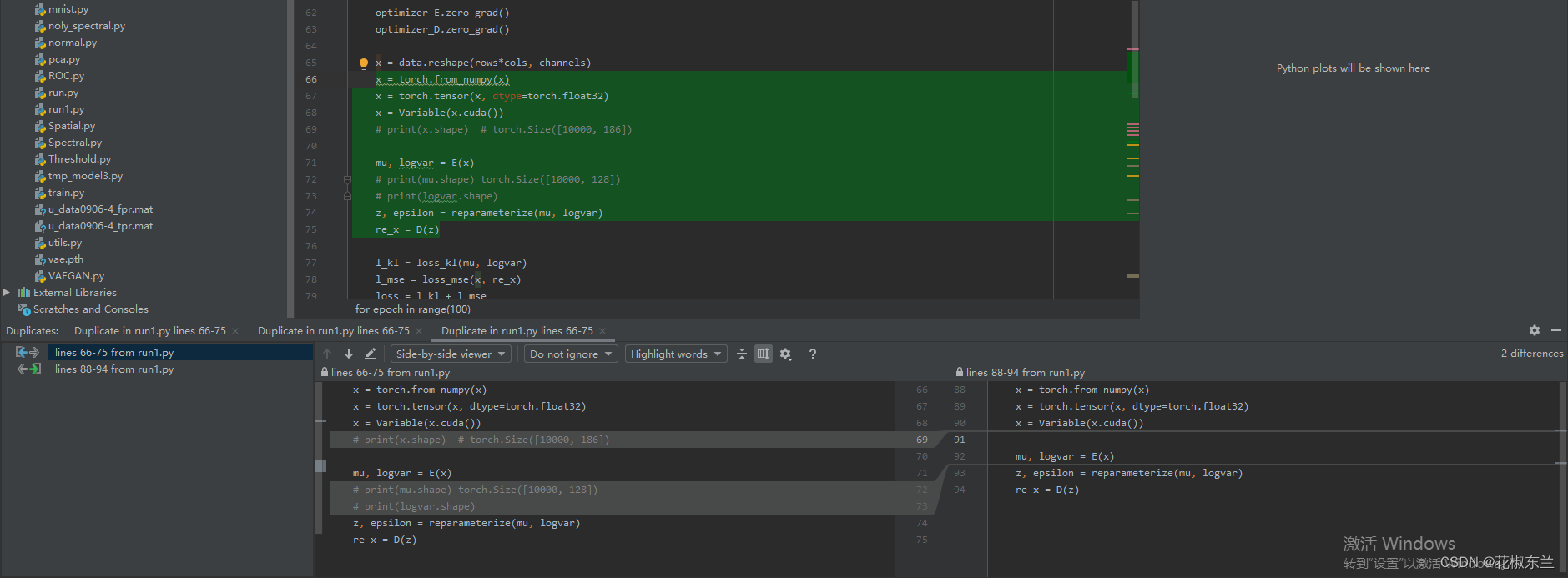
Task: Select the Duplicate tab right after 'Duplicates:' label
Action: [150, 331]
